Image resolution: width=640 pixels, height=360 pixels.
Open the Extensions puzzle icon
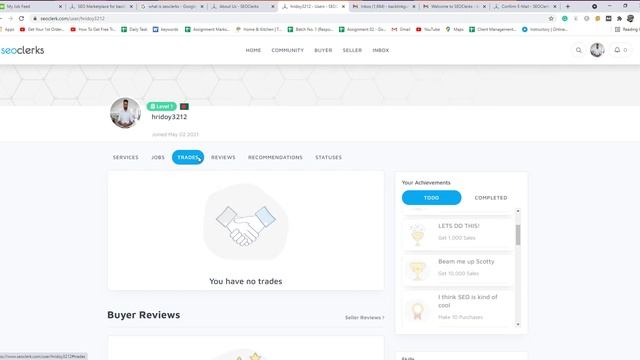(x=619, y=18)
